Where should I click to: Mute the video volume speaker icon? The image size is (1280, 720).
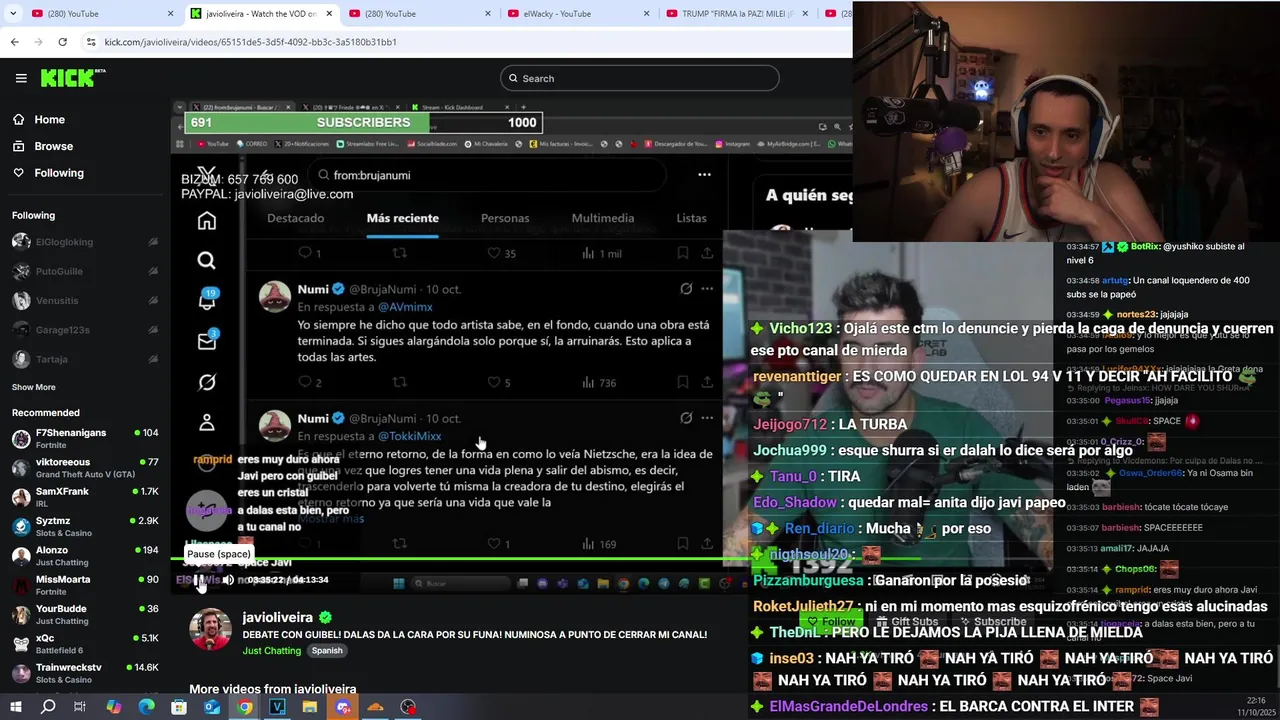point(228,580)
